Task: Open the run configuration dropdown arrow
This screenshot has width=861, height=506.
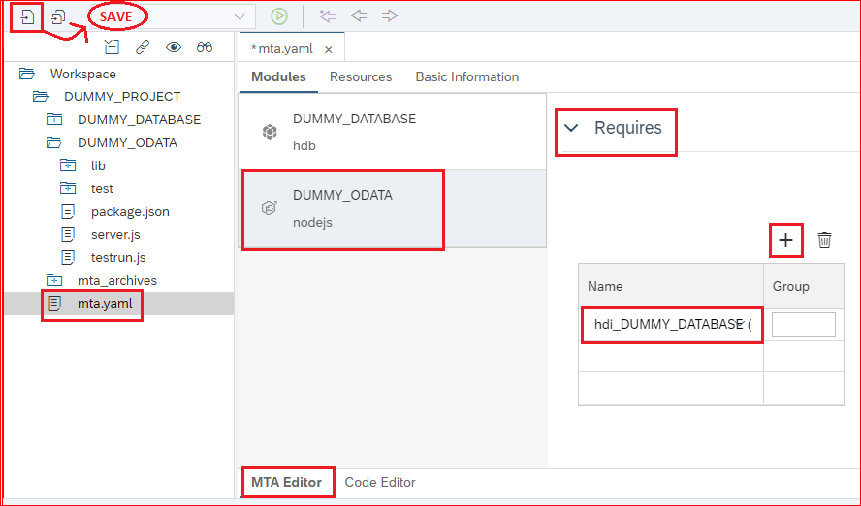Action: click(239, 16)
